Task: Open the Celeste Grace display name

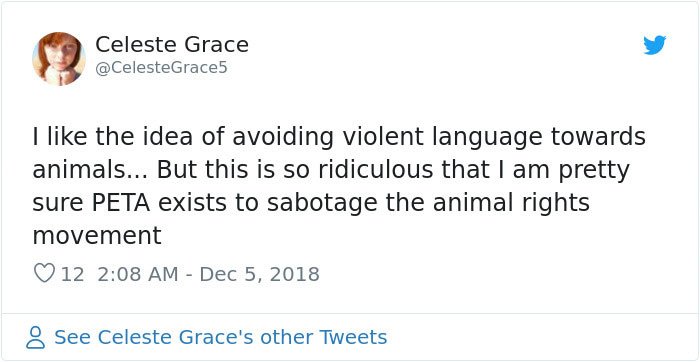Action: [172, 45]
